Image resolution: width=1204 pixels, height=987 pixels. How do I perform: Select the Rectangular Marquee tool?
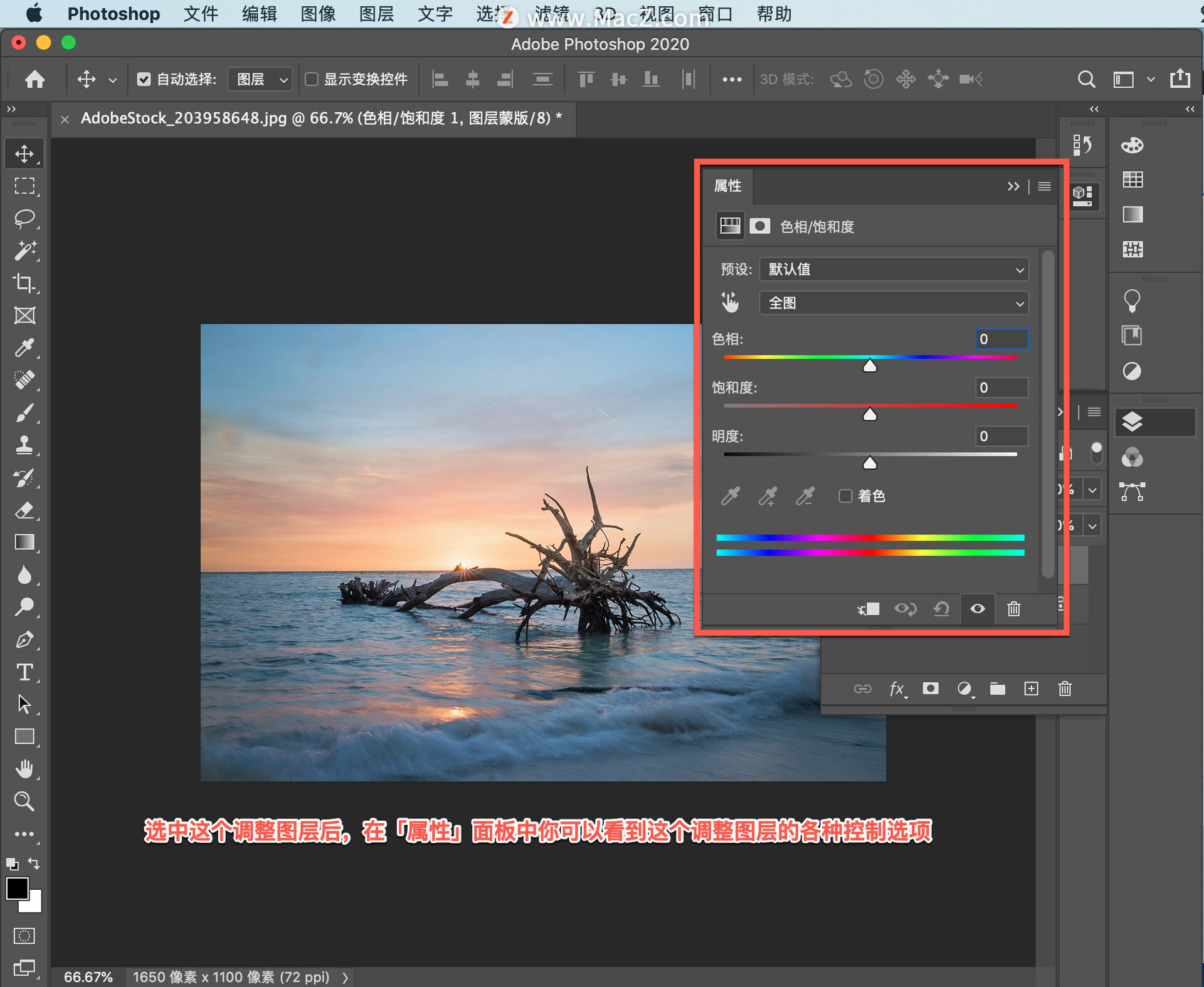click(x=24, y=186)
